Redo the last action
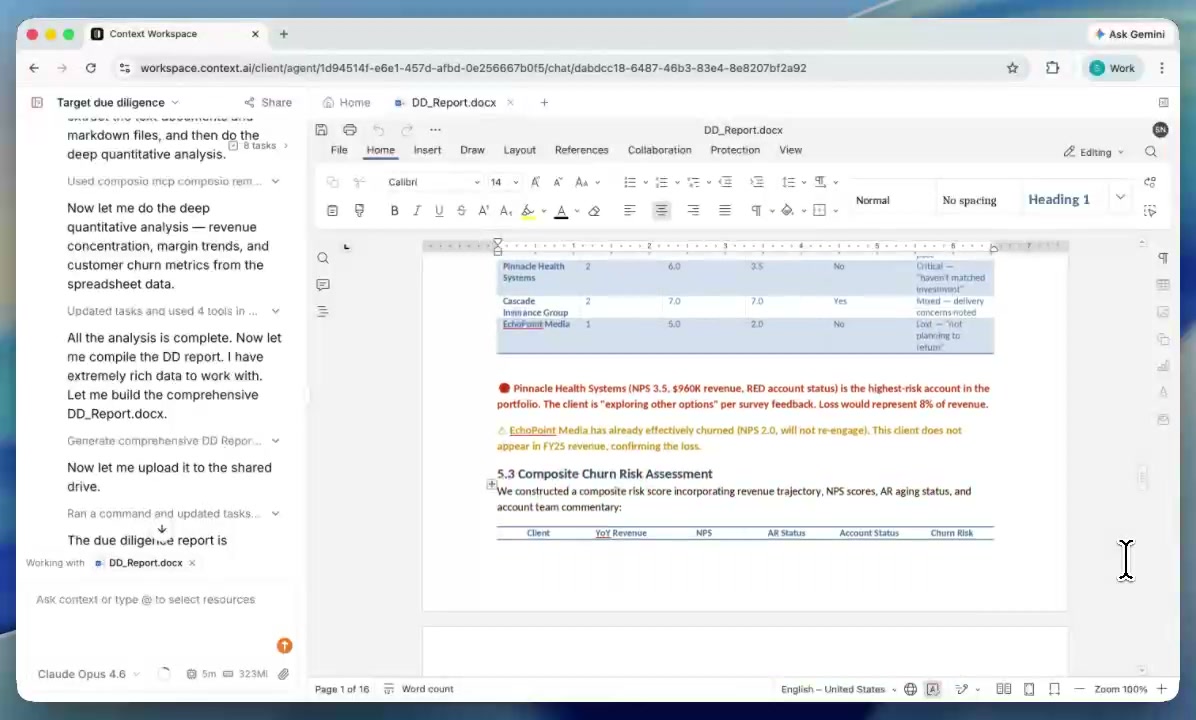1196x720 pixels. tap(407, 130)
